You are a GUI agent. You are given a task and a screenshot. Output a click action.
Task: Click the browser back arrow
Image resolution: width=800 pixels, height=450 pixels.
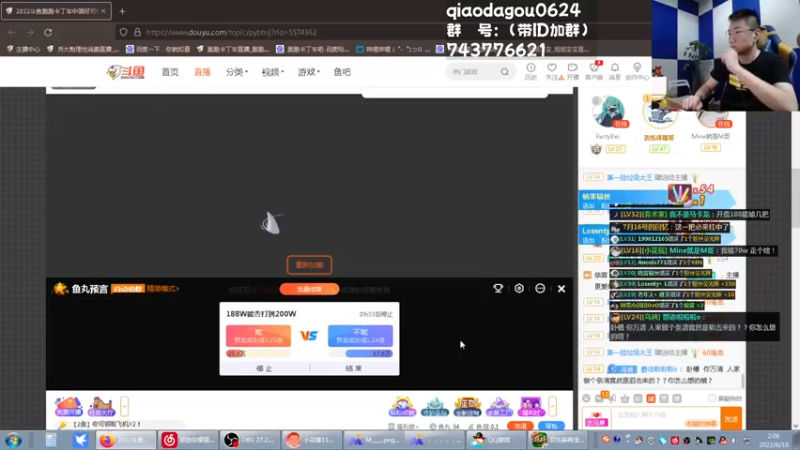pyautogui.click(x=12, y=32)
